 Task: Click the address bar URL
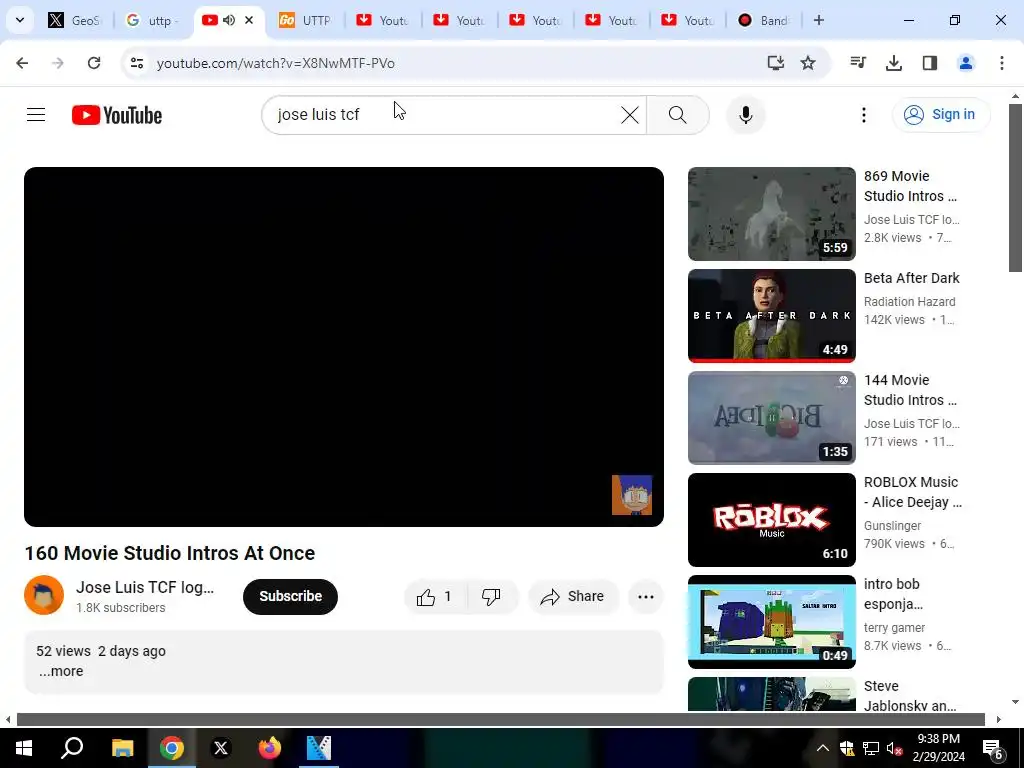[x=276, y=63]
